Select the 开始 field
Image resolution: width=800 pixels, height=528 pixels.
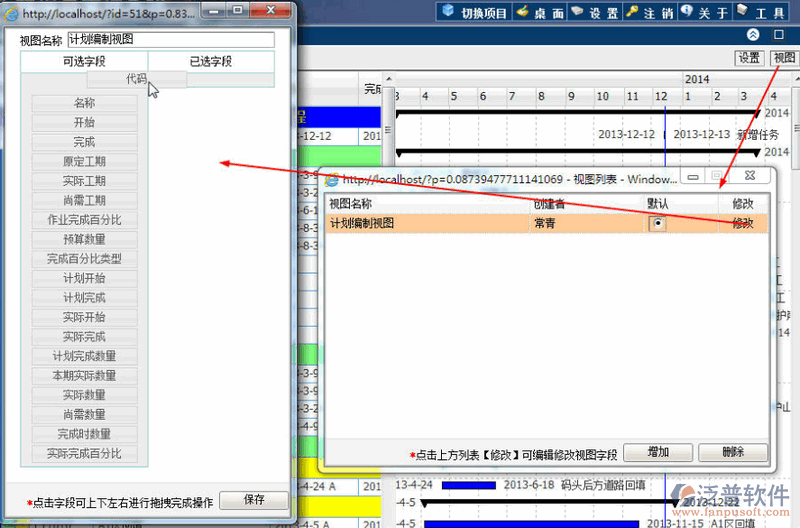point(84,122)
